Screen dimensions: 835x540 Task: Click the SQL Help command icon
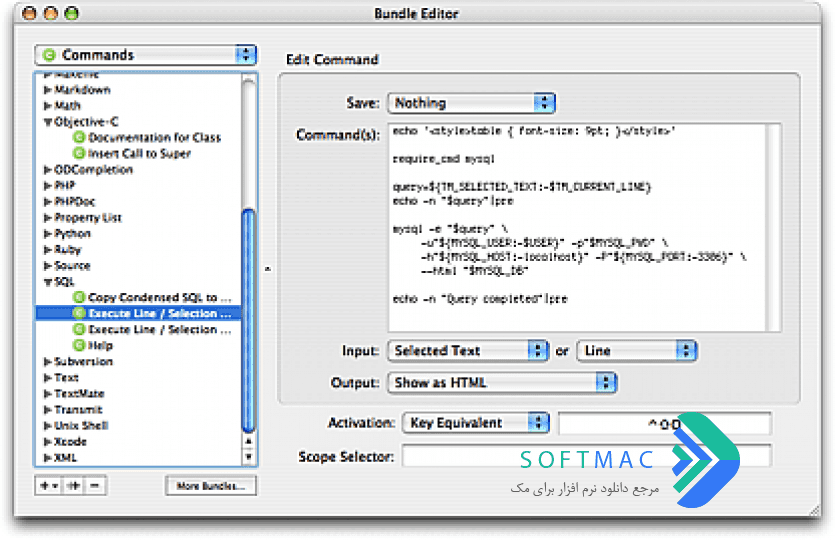pyautogui.click(x=79, y=345)
